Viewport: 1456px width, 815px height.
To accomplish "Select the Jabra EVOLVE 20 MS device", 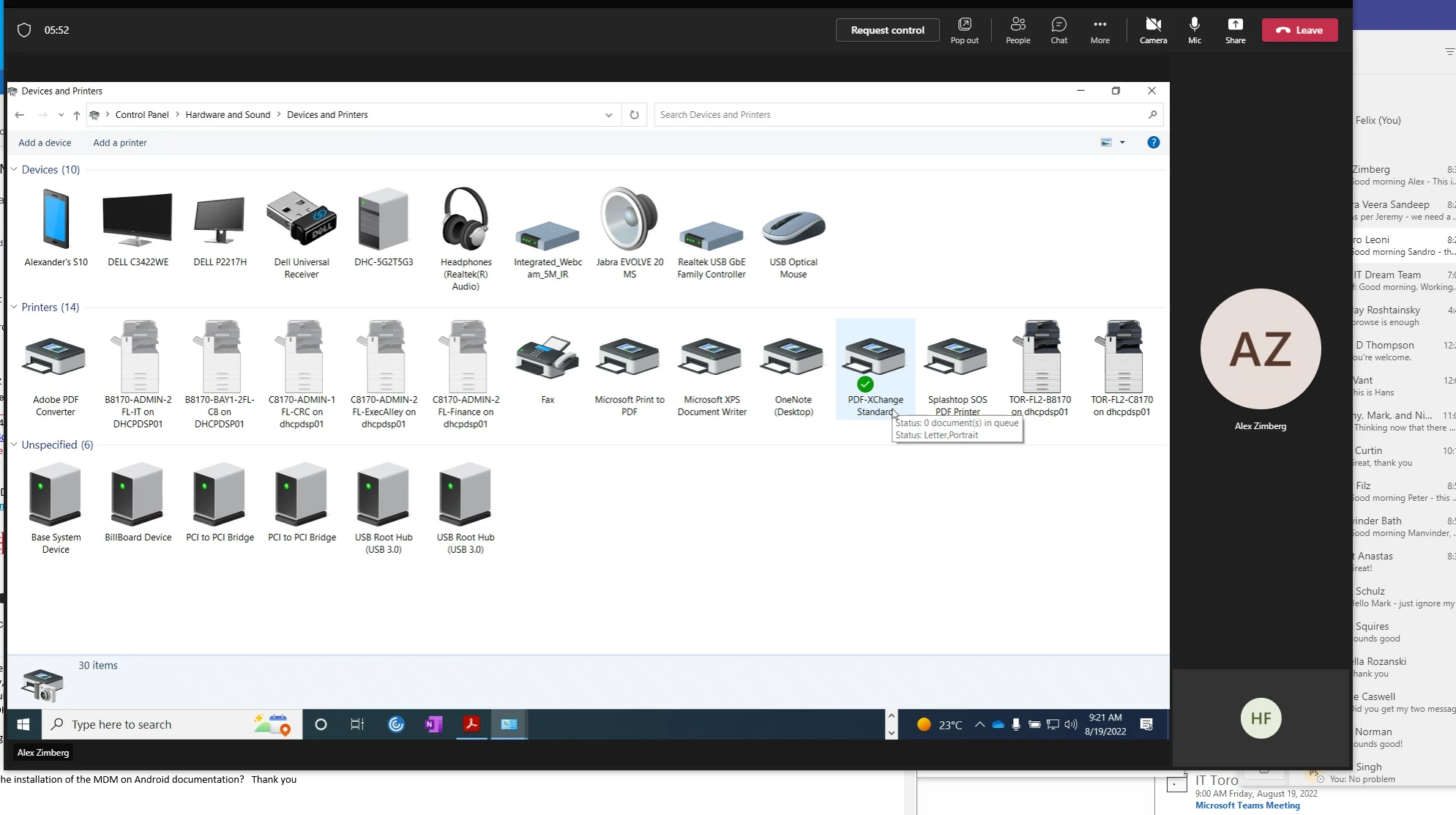I will 629,220.
